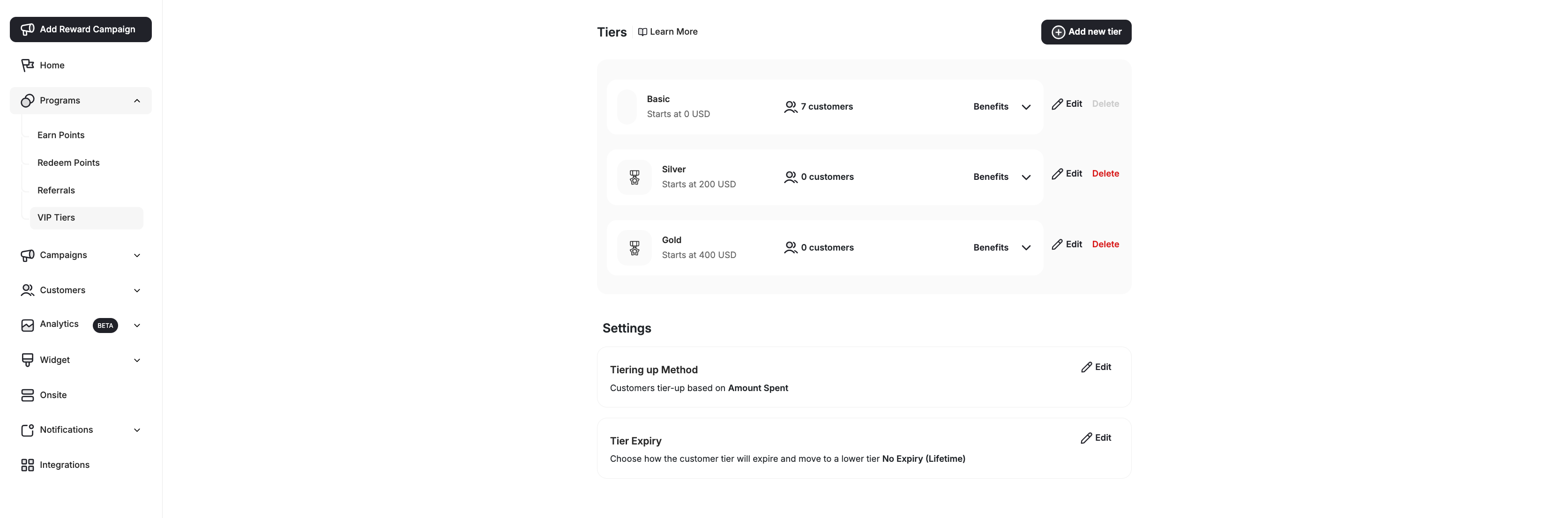Expand Benefits for the Gold tier

pos(1026,248)
